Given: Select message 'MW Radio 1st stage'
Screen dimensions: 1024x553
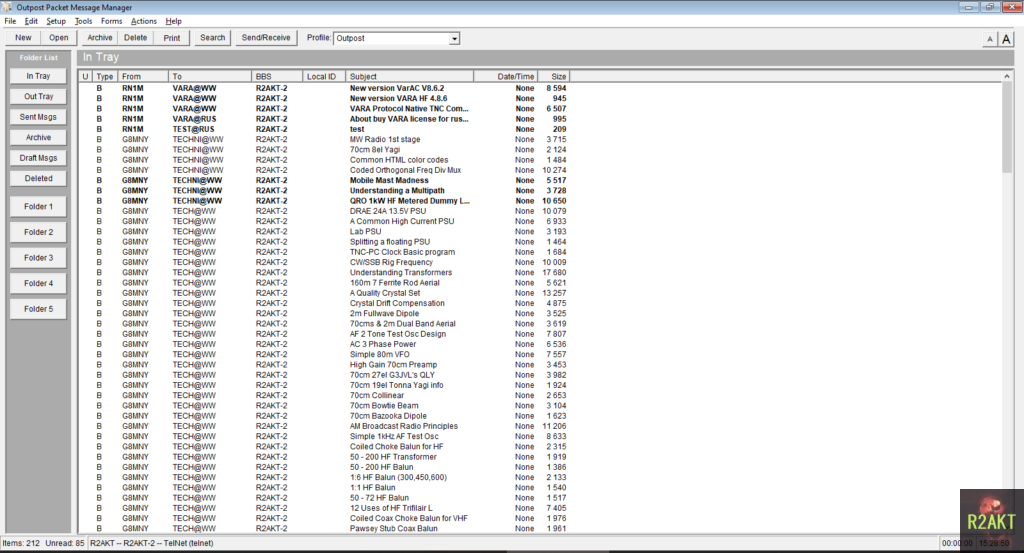Looking at the screenshot, I should pos(325,140).
